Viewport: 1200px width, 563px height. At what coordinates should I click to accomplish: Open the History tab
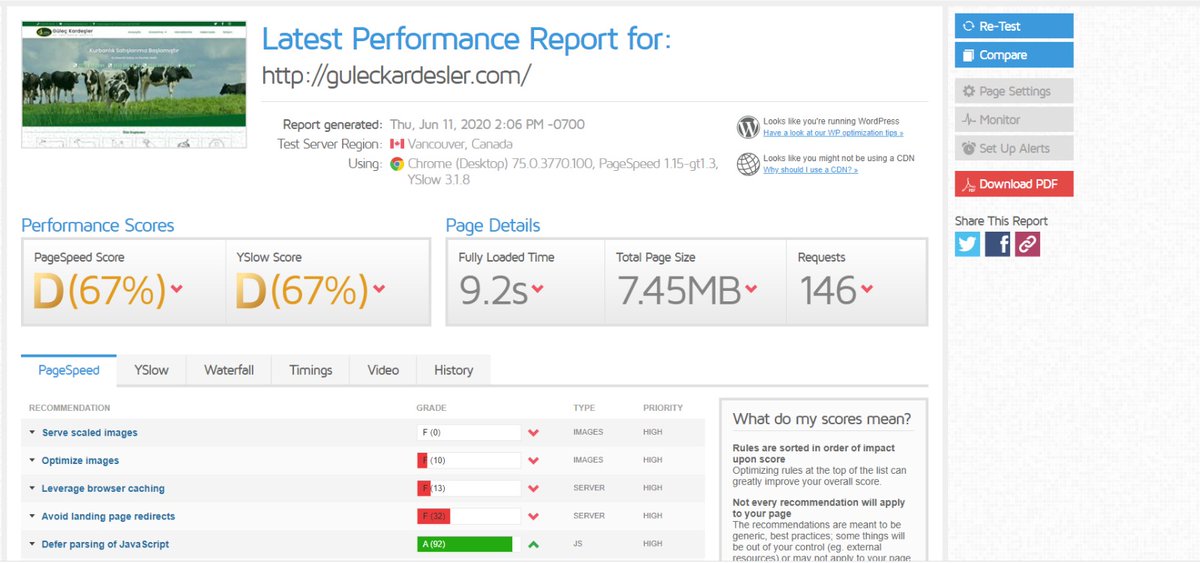(453, 370)
